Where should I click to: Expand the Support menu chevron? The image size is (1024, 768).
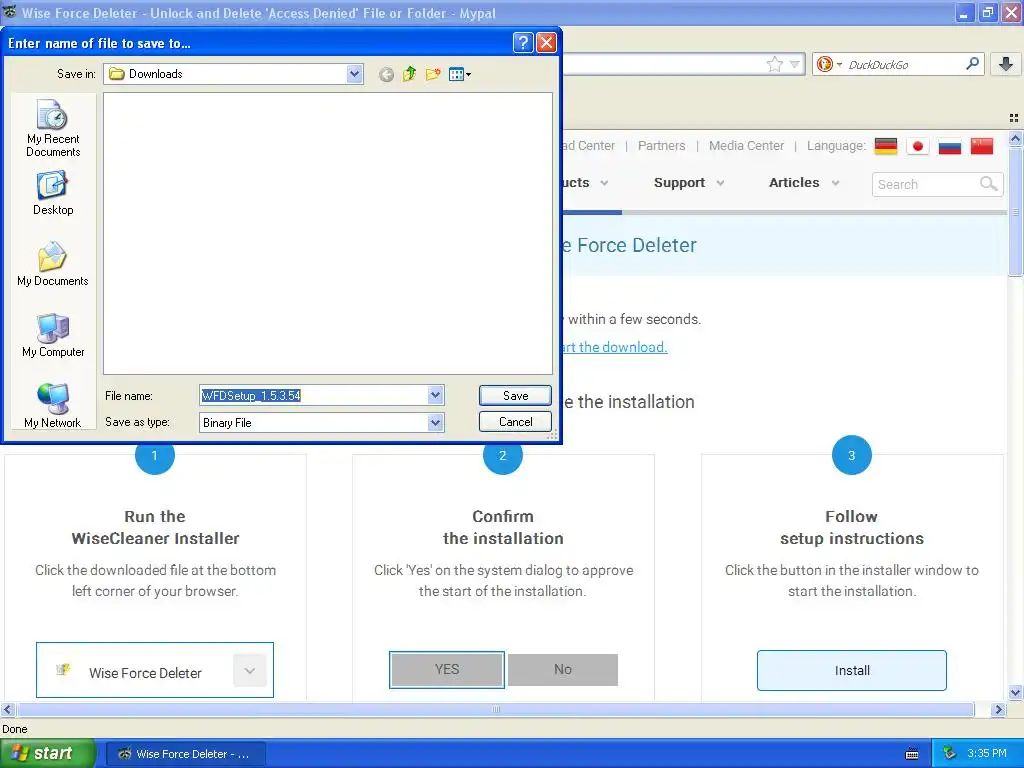720,184
